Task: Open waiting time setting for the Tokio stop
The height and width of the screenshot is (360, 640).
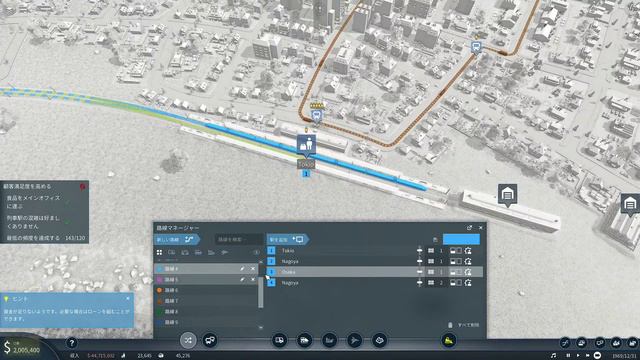Action: coord(468,251)
